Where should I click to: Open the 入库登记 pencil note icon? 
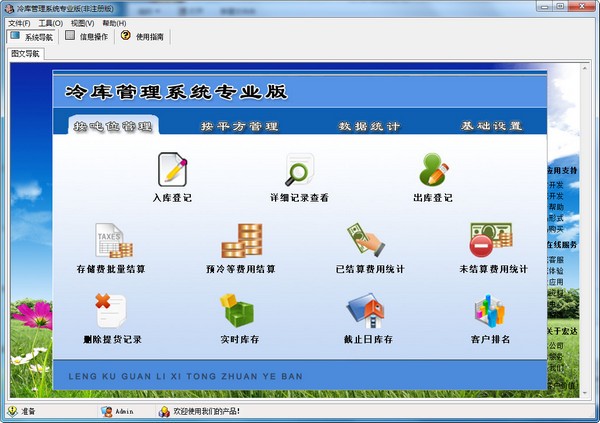(173, 170)
